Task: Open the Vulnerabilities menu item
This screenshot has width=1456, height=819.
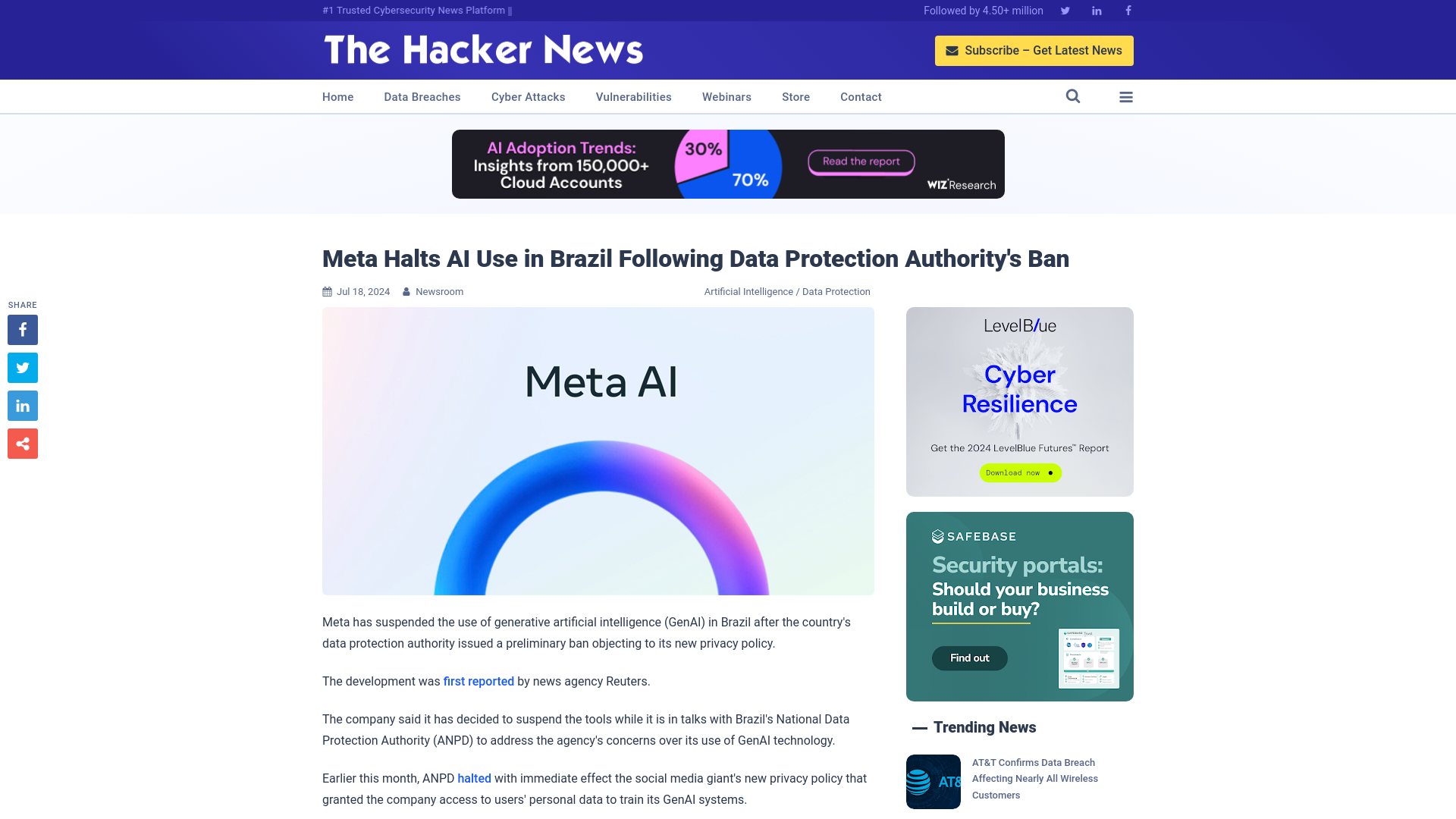Action: tap(633, 96)
